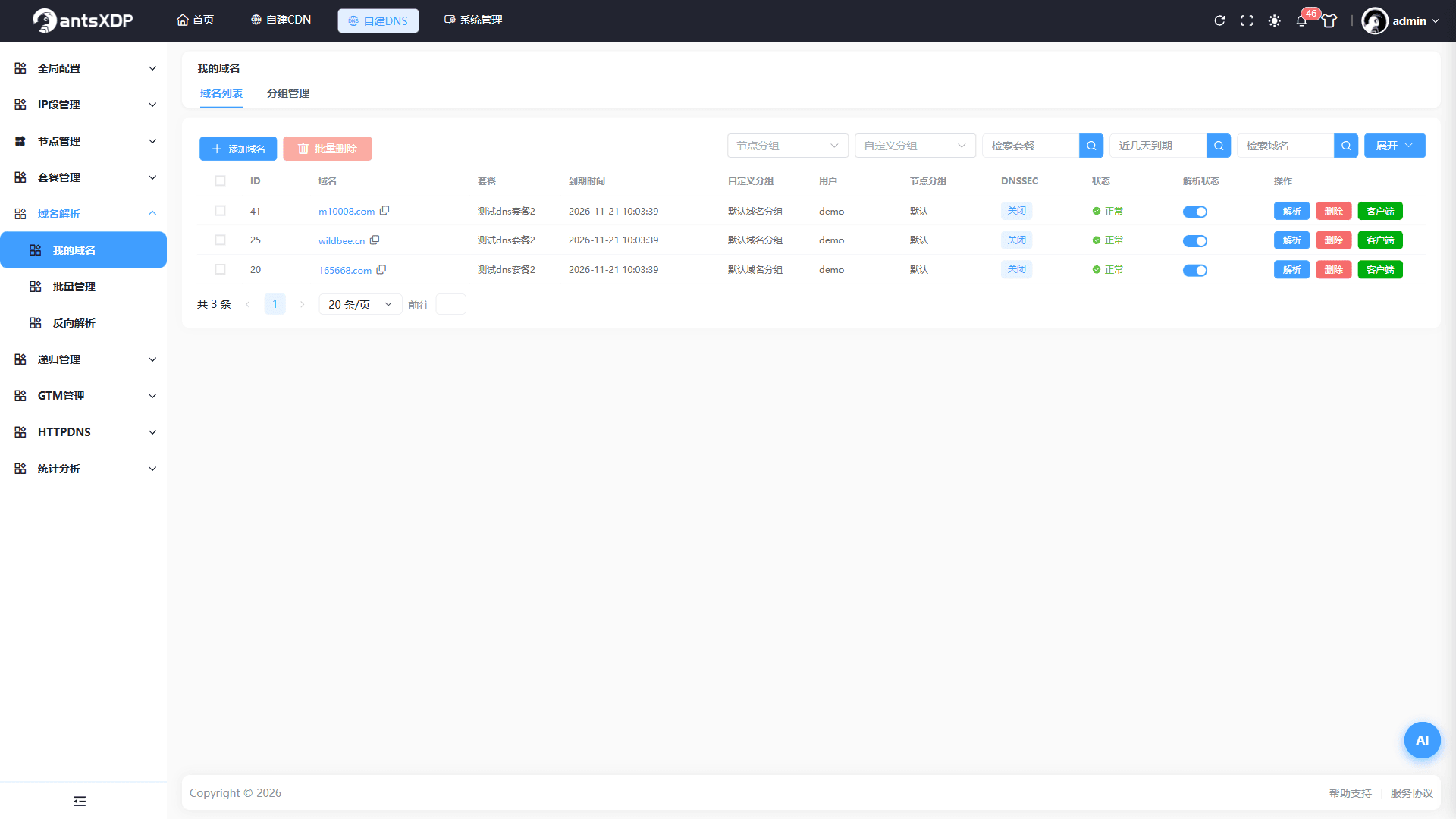Open the AI assistant floating button
This screenshot has width=1456, height=819.
(1422, 740)
